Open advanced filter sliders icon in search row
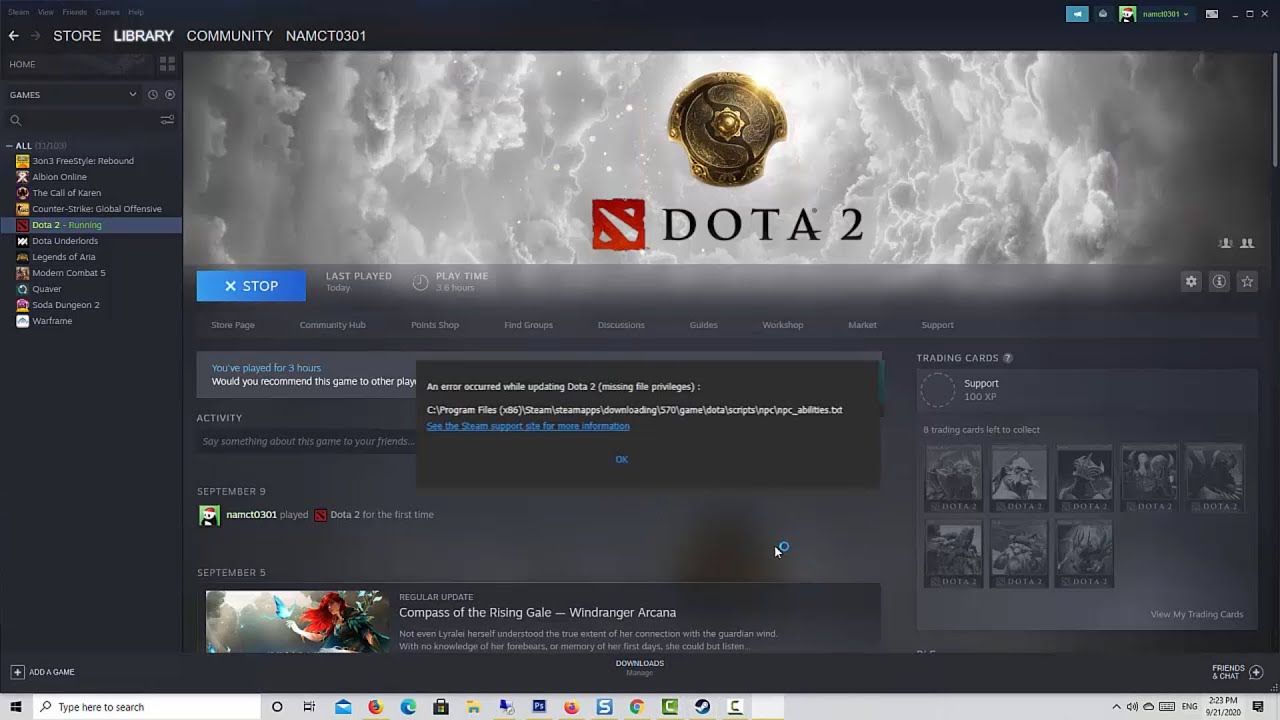1280x720 pixels. click(x=167, y=120)
